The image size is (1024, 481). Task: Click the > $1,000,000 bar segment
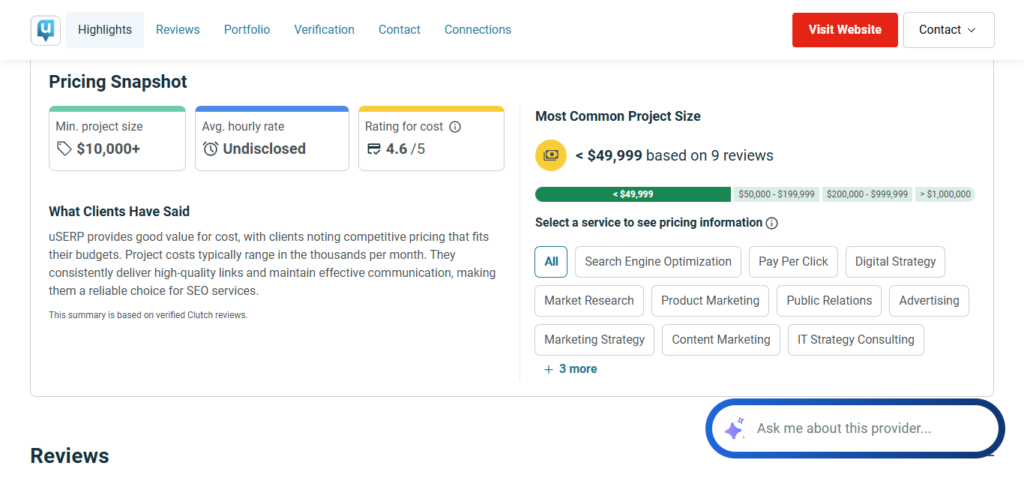click(x=945, y=194)
